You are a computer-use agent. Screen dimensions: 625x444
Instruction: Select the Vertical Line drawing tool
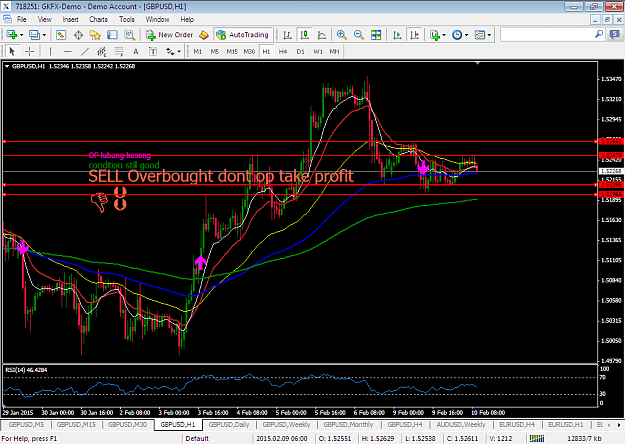(x=50, y=51)
